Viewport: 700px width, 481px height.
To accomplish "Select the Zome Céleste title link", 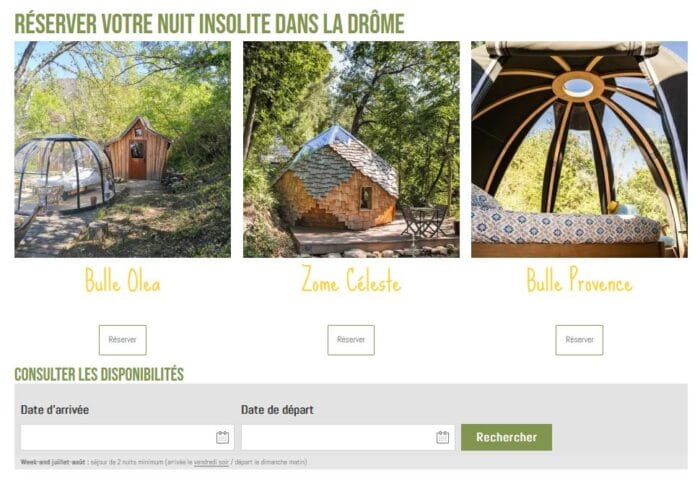I will (x=351, y=280).
